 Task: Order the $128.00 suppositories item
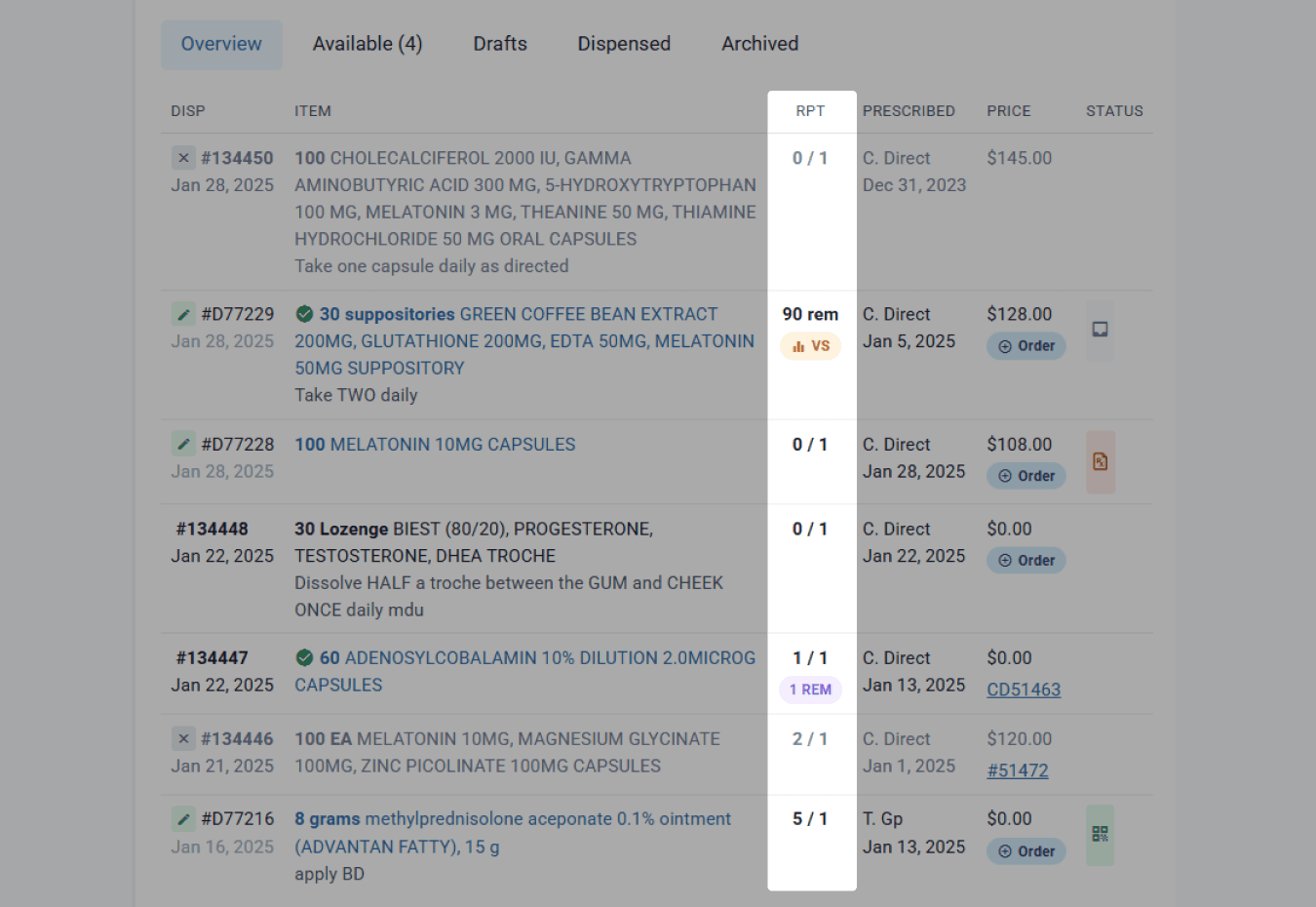[1026, 346]
